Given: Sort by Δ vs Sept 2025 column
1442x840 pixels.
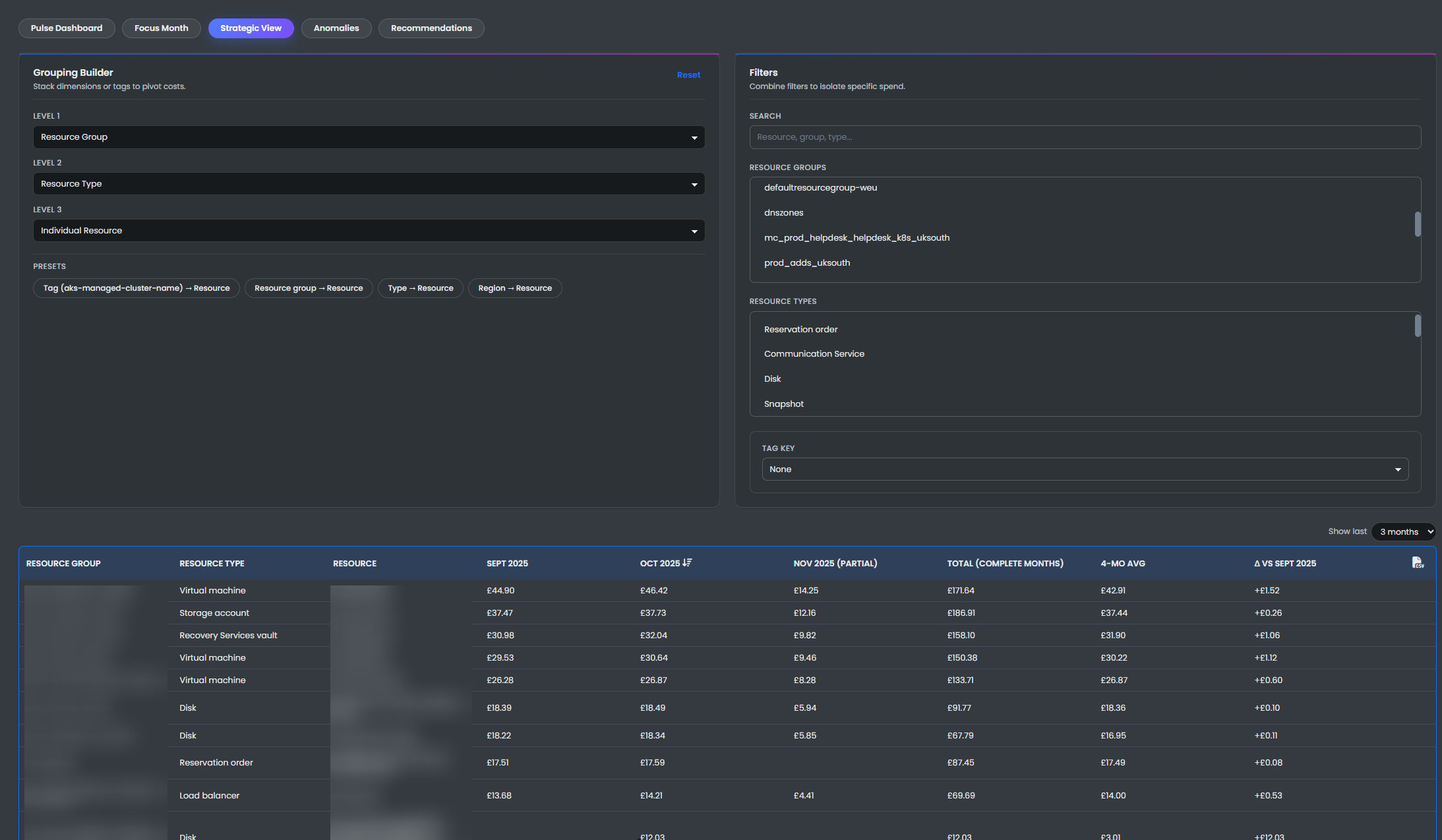Looking at the screenshot, I should (1285, 564).
